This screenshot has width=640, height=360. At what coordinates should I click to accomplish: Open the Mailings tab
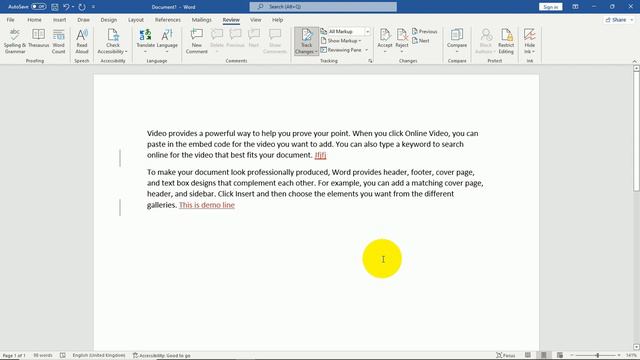202,20
